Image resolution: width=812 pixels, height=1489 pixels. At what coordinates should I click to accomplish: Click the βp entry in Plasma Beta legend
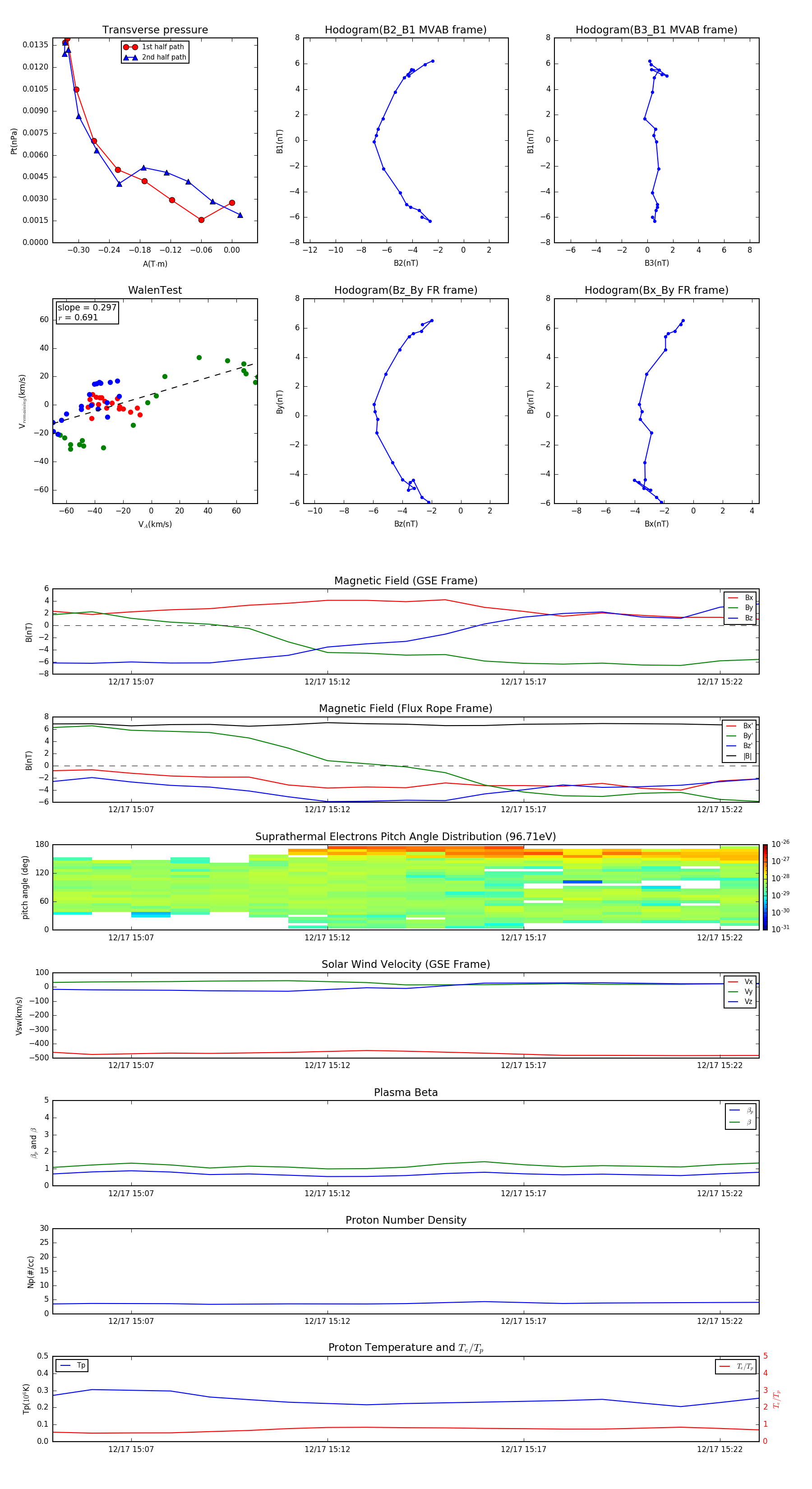[741, 1110]
